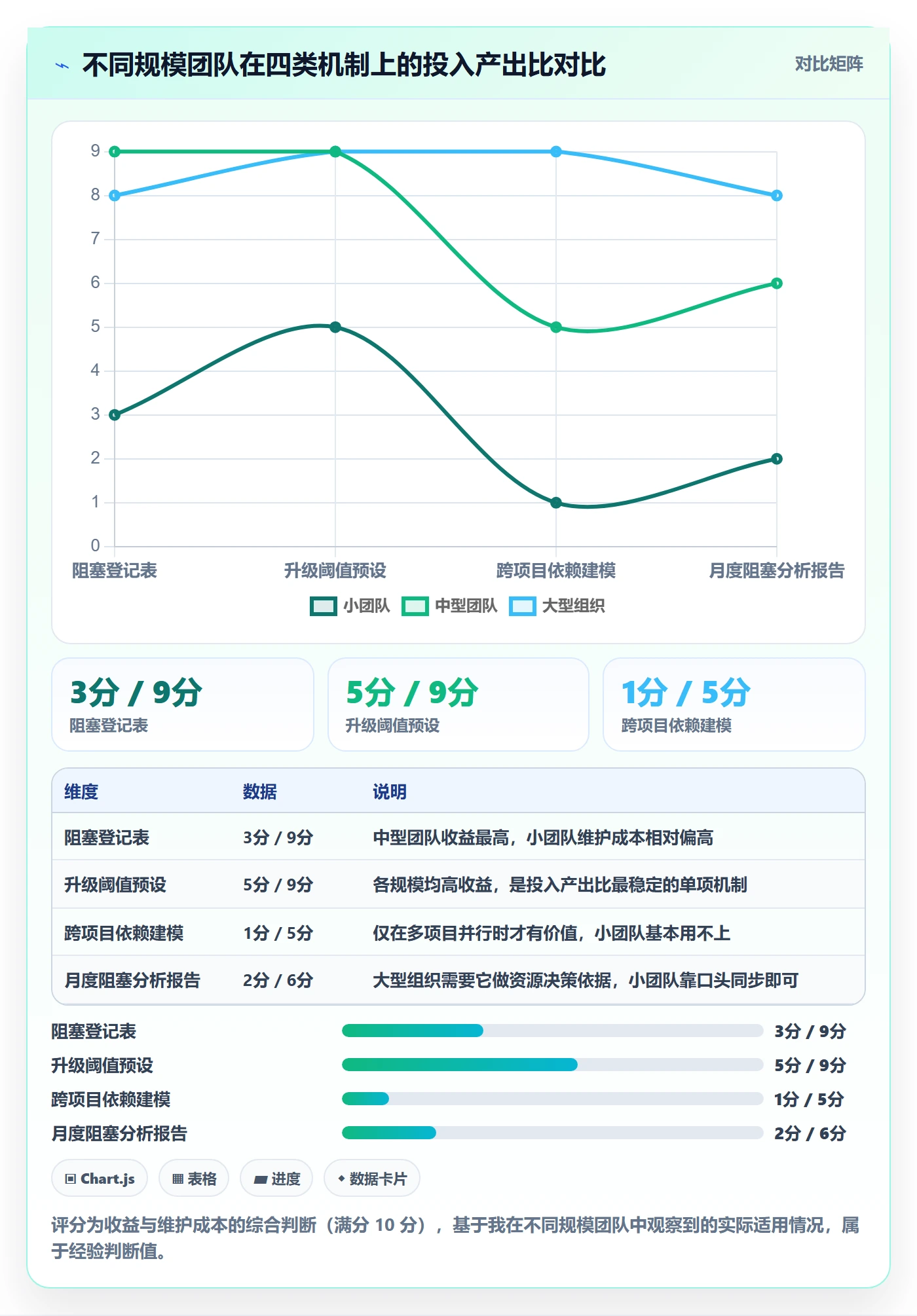
Task: Click the 月度阻塞分析报告 x-axis label
Action: tap(777, 571)
